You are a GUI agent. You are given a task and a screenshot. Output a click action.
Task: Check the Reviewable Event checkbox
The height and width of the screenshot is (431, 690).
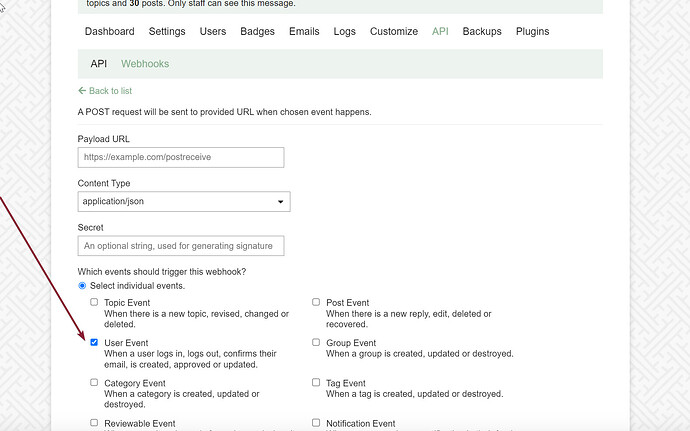click(x=94, y=423)
